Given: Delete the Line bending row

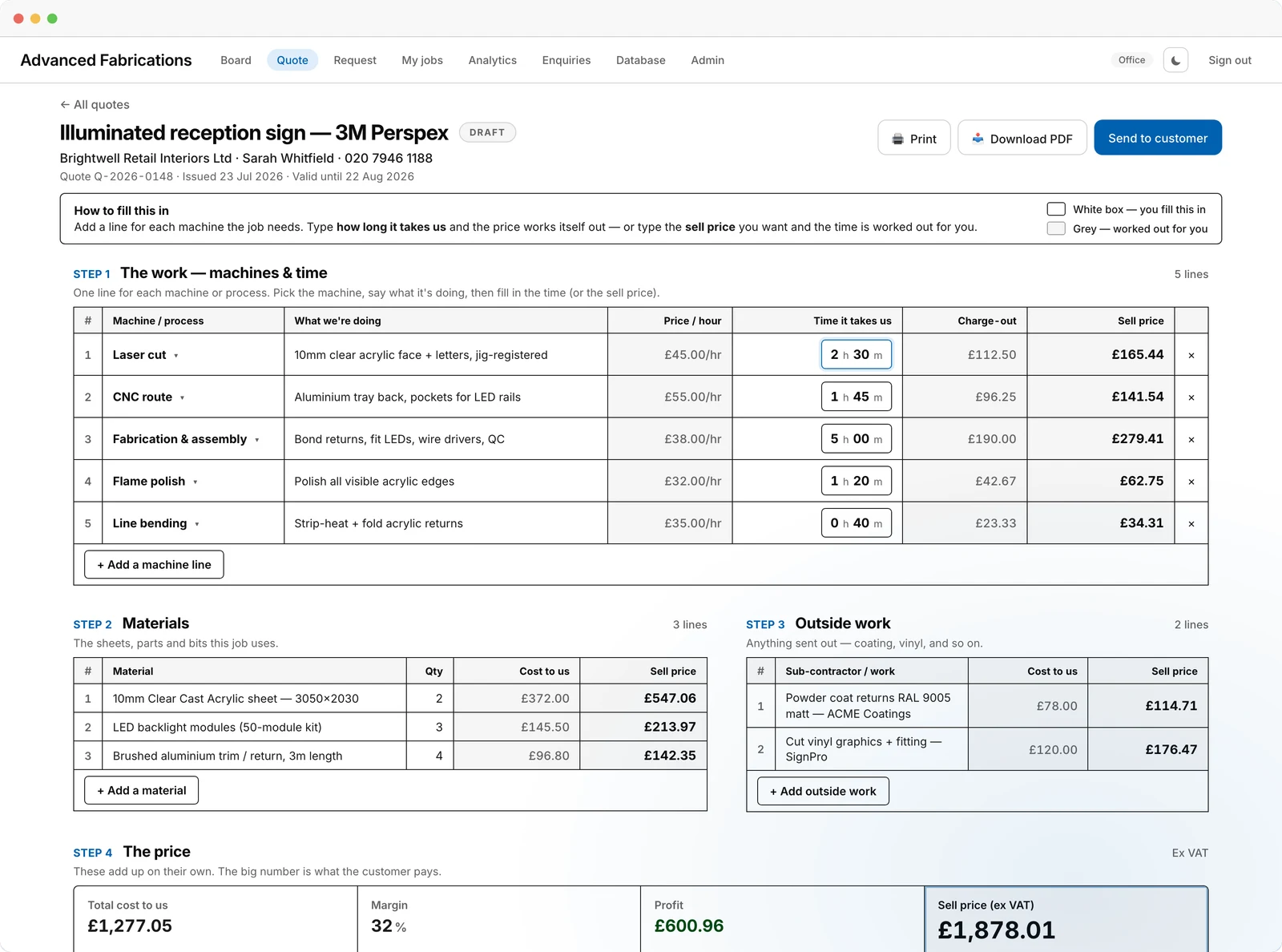Looking at the screenshot, I should (x=1191, y=523).
